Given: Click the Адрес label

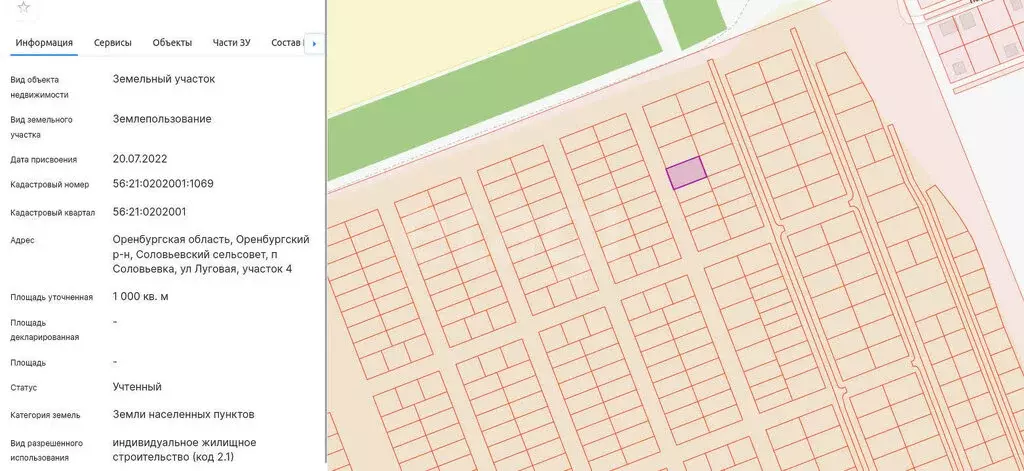Looking at the screenshot, I should 22,240.
